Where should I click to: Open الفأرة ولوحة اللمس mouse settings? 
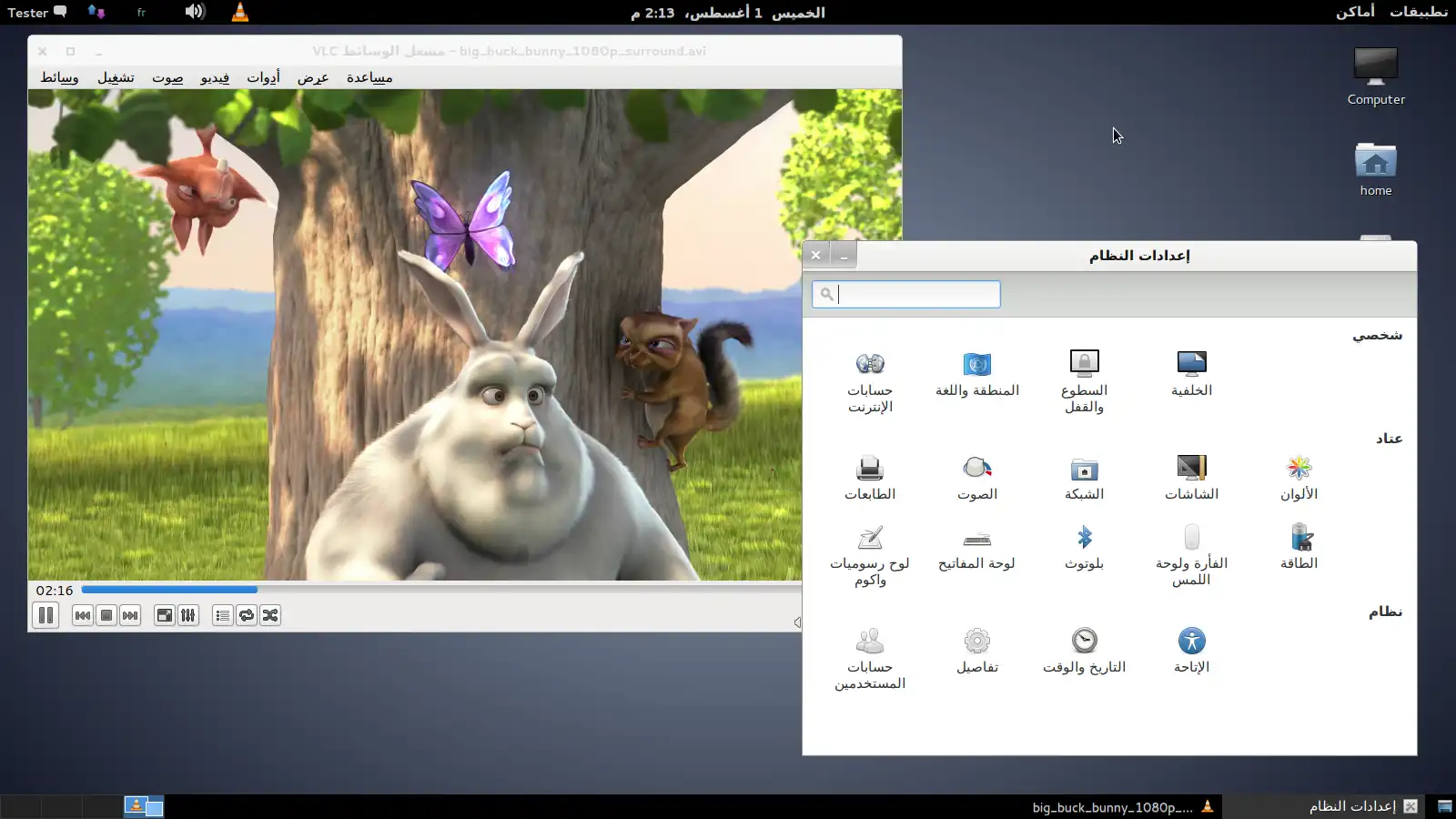click(1191, 555)
